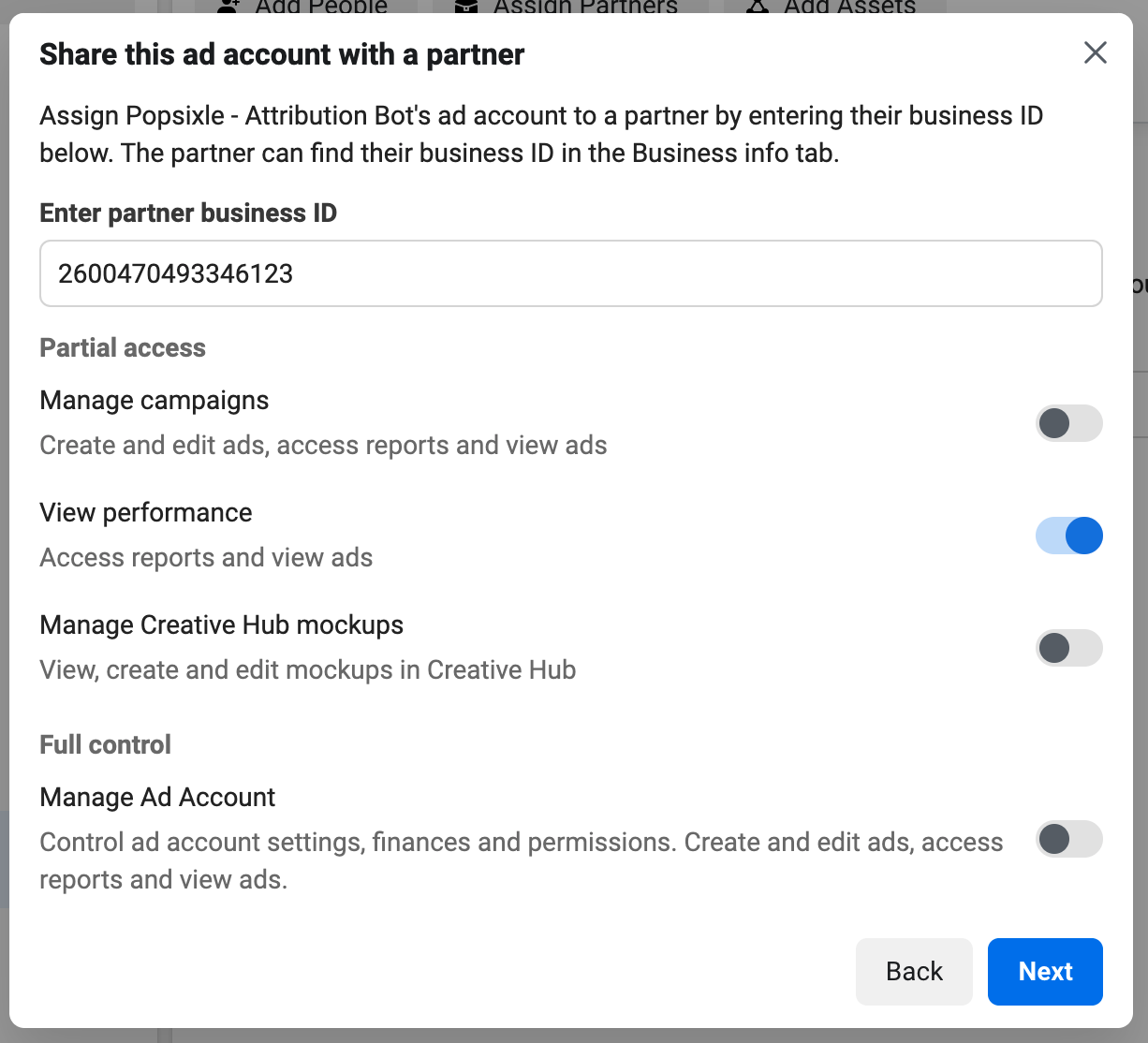The width and height of the screenshot is (1148, 1043).
Task: Click the Assign Partners briefcase icon
Action: 466,6
